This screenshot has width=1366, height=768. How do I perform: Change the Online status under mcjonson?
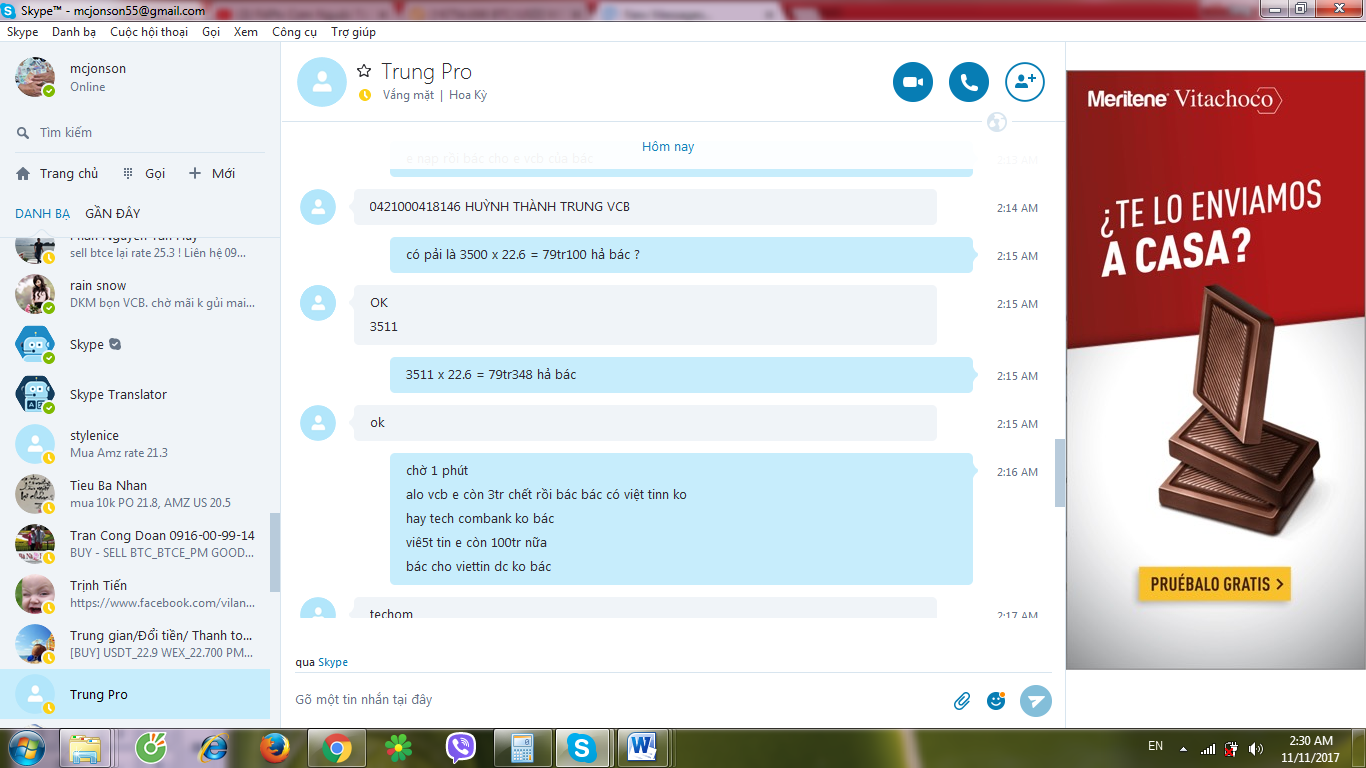pyautogui.click(x=87, y=87)
